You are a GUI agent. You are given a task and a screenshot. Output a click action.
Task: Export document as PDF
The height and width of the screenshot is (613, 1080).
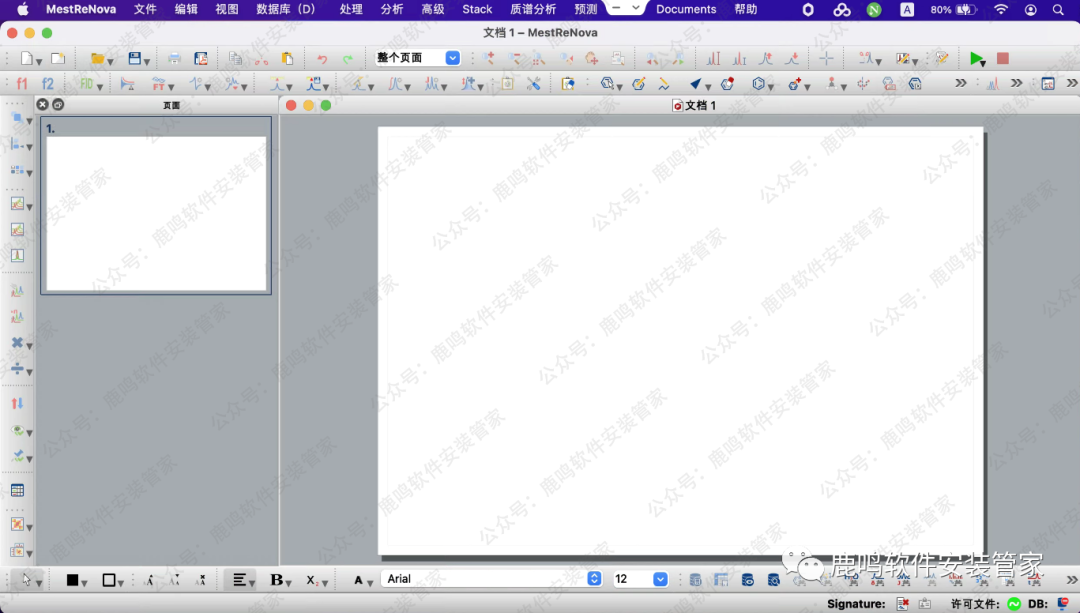pos(201,59)
